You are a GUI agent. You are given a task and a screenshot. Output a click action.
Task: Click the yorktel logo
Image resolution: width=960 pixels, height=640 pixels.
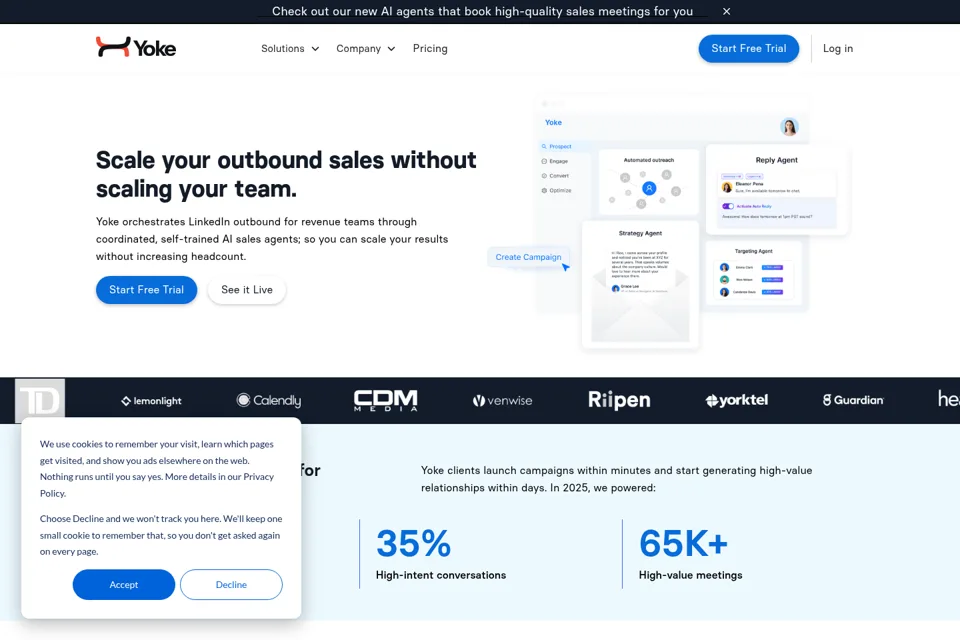737,401
